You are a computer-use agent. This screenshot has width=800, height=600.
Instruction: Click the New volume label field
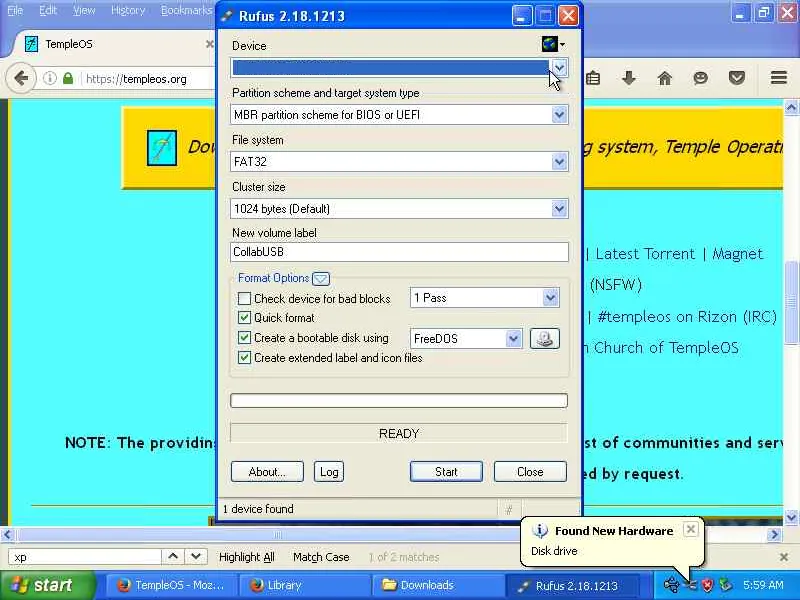pyautogui.click(x=399, y=252)
